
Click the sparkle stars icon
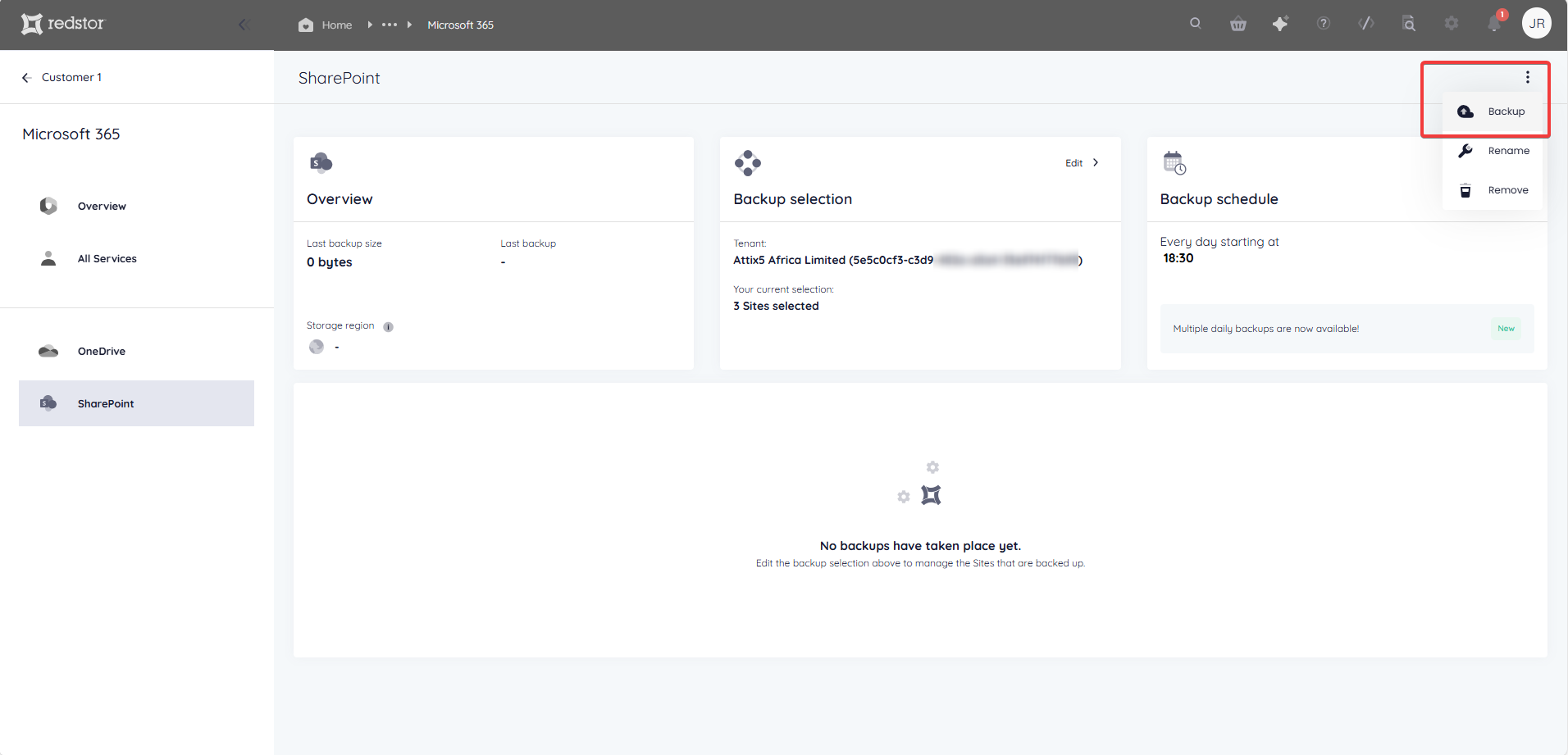pyautogui.click(x=1280, y=24)
